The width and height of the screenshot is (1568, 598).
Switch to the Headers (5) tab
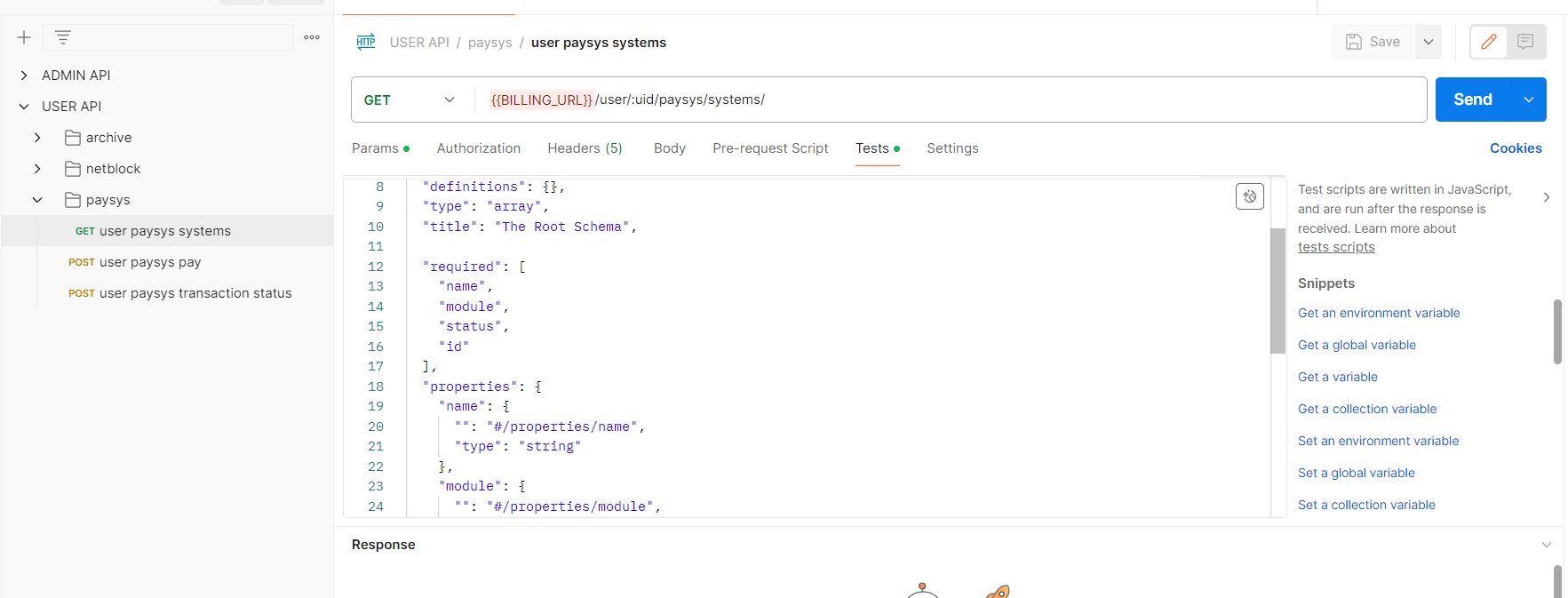[585, 148]
